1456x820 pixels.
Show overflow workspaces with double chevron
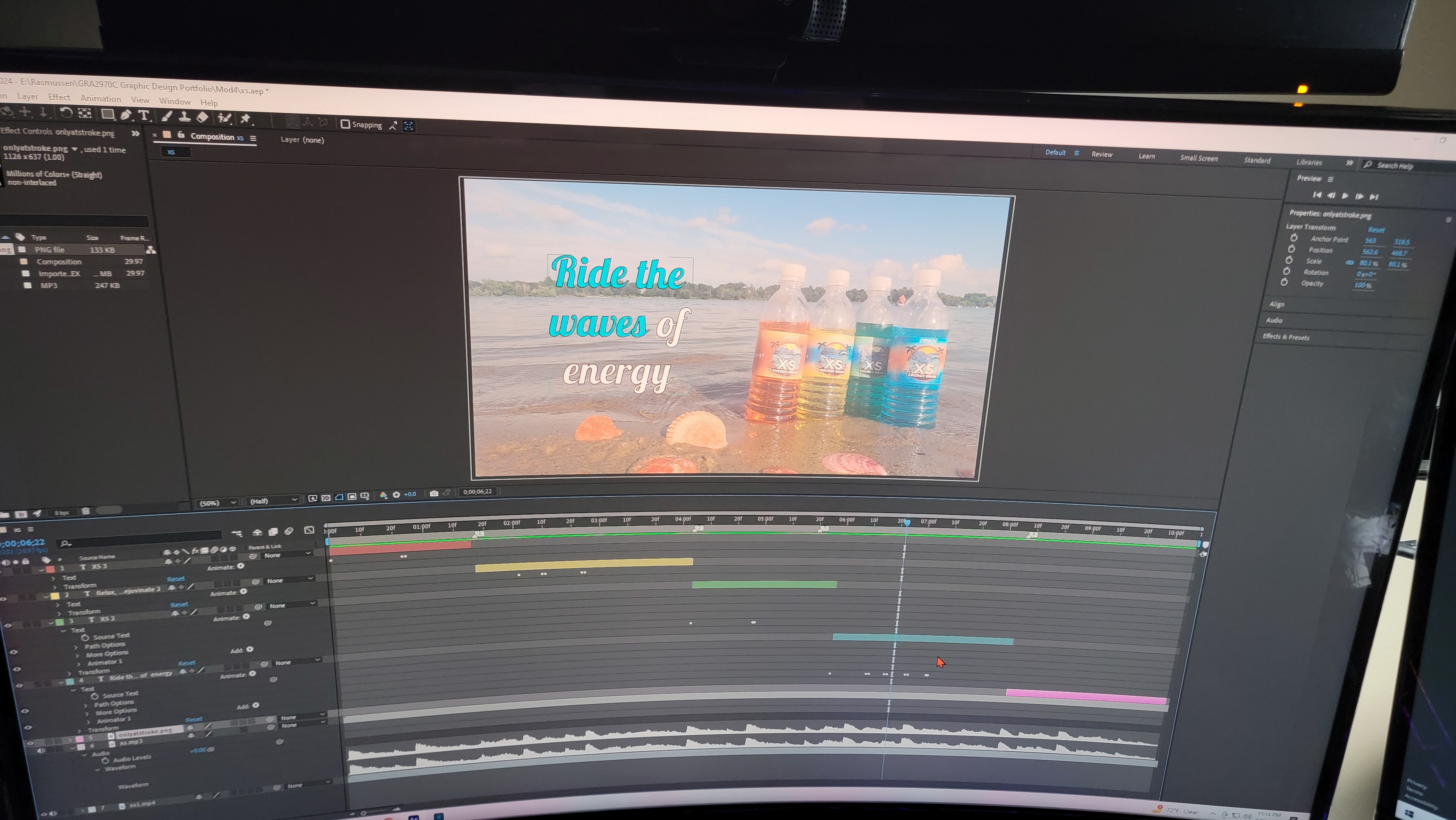[x=1349, y=163]
